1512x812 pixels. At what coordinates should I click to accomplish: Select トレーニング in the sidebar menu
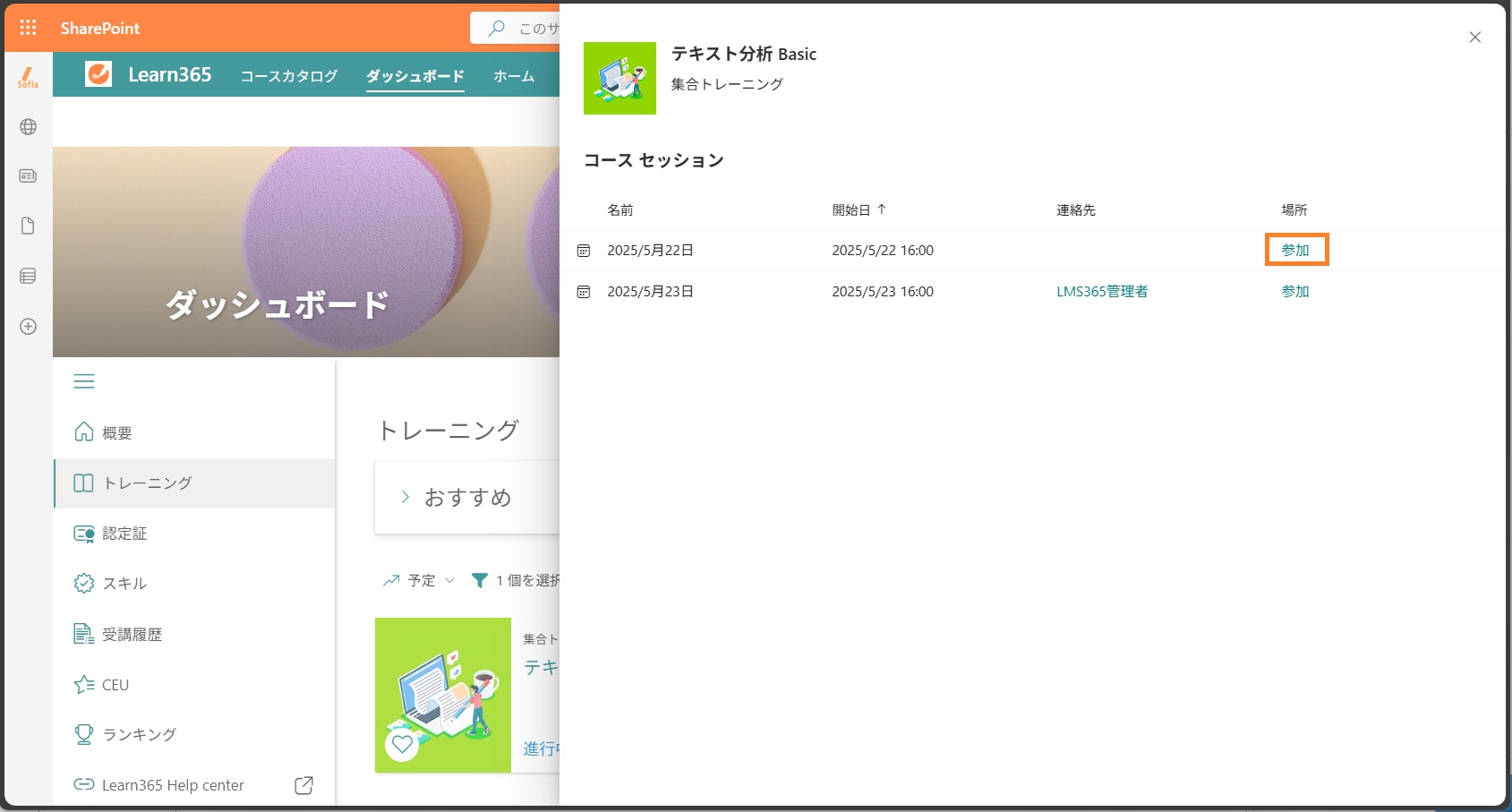pos(195,483)
